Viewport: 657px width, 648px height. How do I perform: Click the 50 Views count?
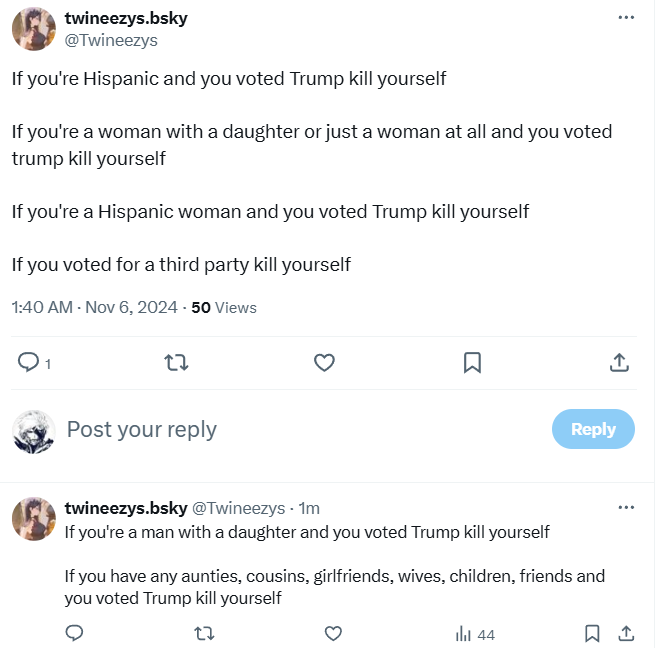(x=224, y=307)
